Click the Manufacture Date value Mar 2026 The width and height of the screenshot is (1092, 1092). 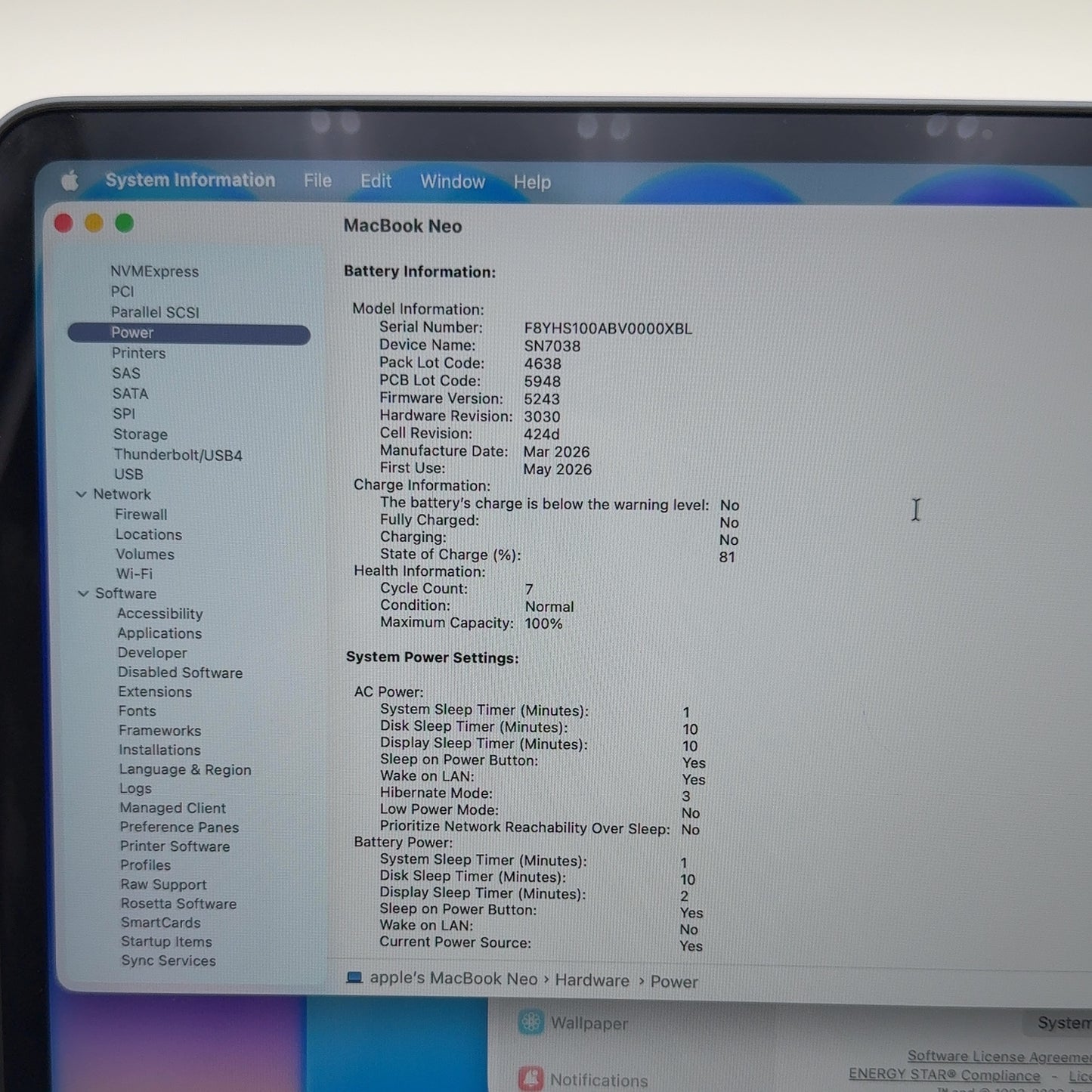556,452
